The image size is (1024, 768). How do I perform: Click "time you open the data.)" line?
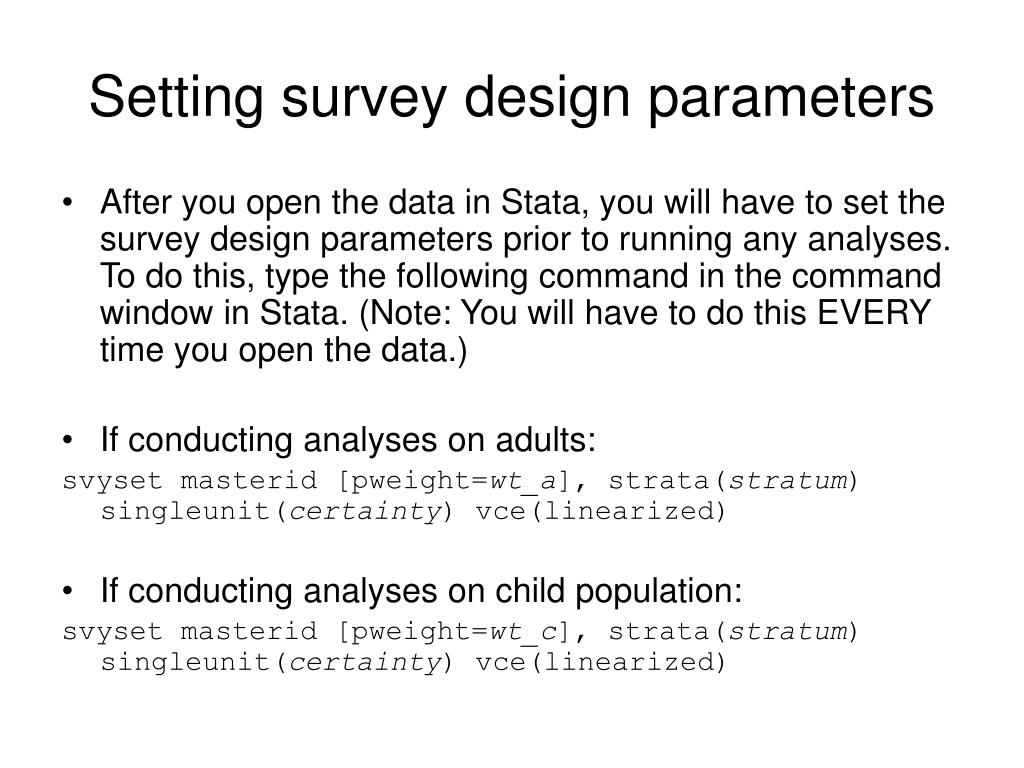[283, 350]
